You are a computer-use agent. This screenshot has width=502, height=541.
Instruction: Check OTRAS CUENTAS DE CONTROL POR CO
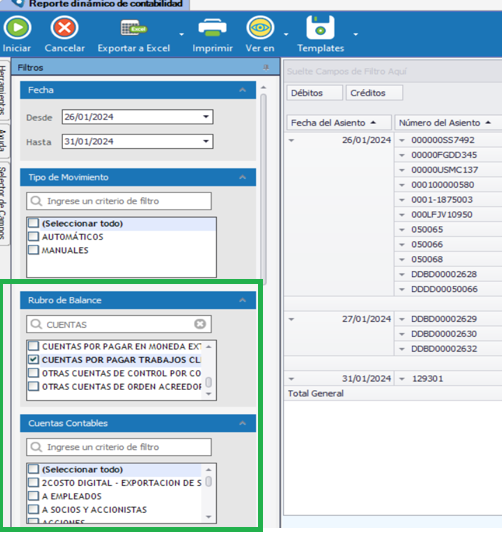tap(33, 373)
